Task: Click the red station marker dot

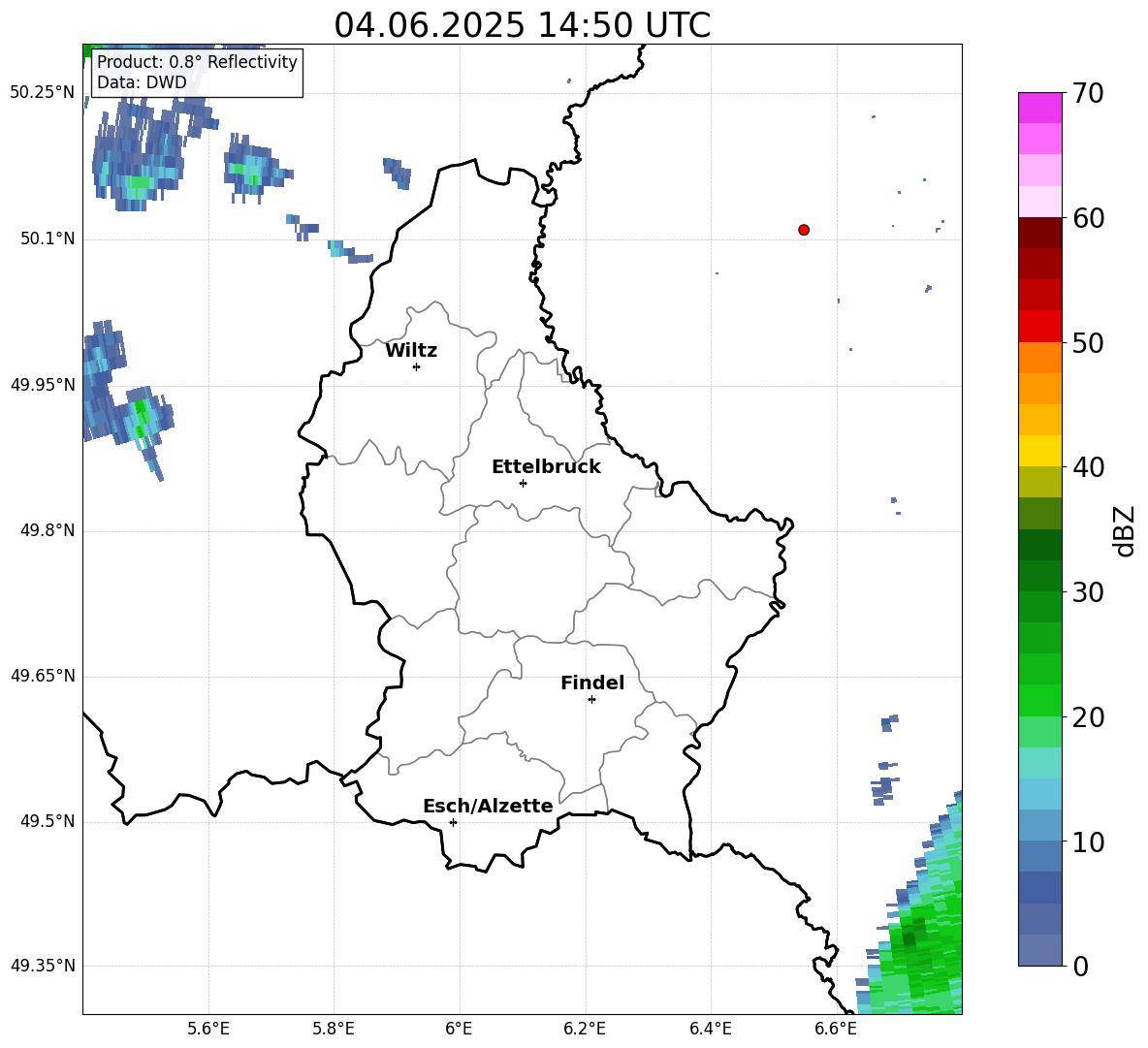Action: pyautogui.click(x=804, y=230)
